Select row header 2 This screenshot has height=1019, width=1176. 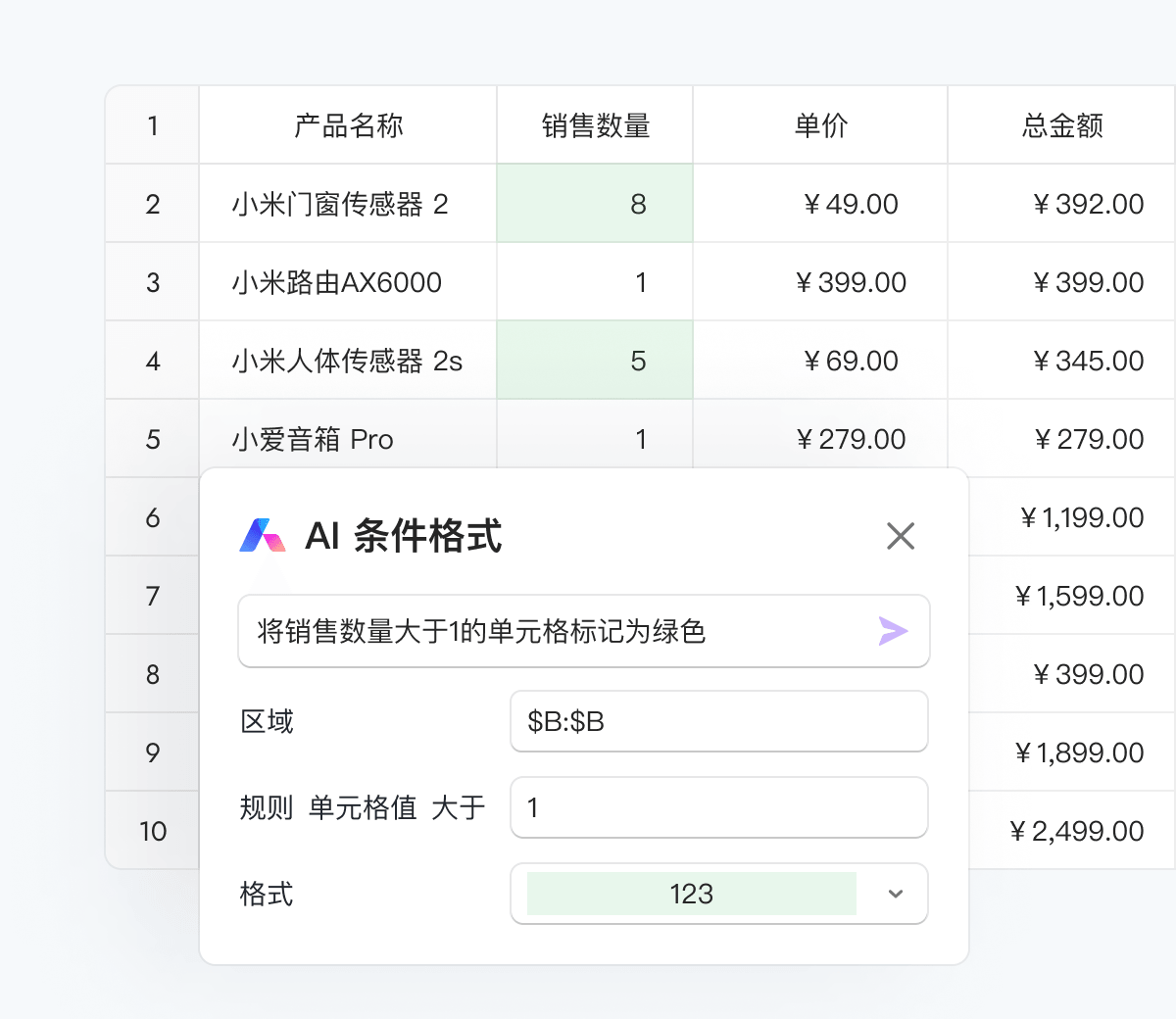click(x=153, y=204)
